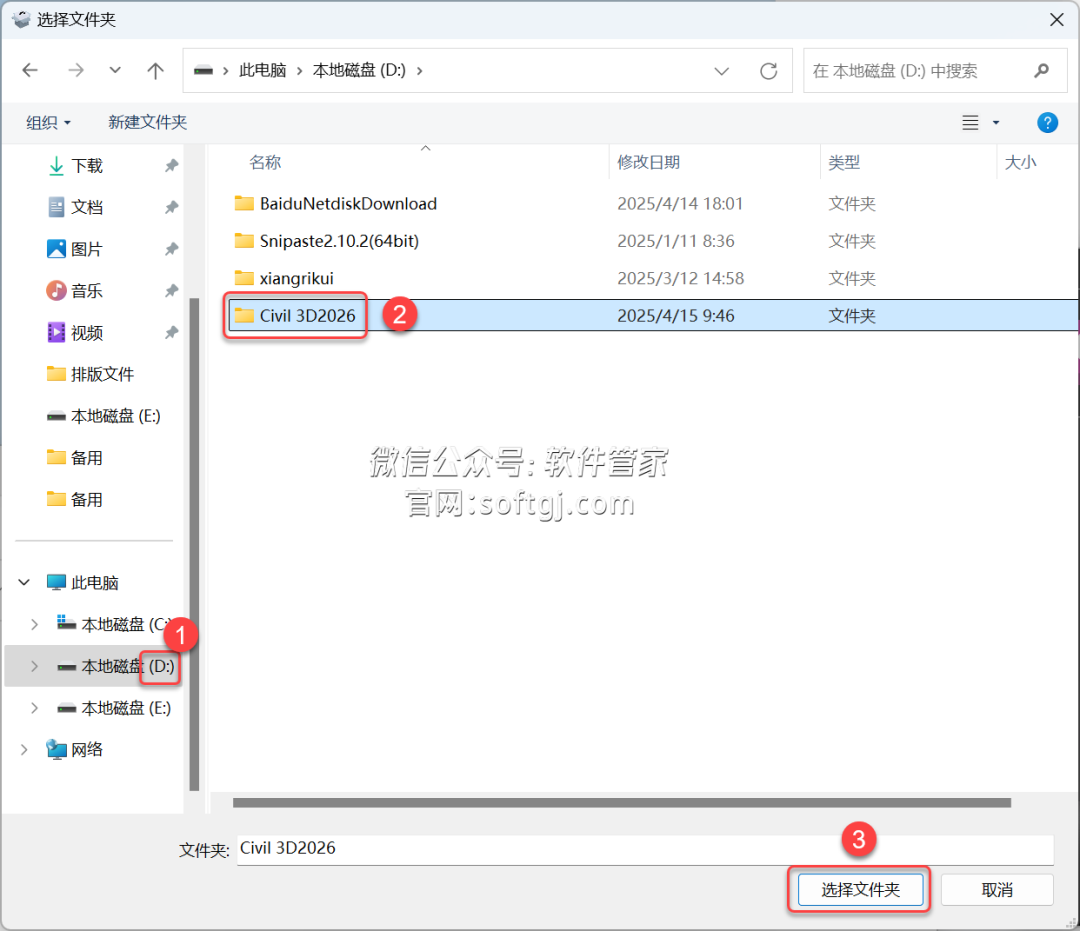Sort by 大小 column header

(x=1020, y=163)
